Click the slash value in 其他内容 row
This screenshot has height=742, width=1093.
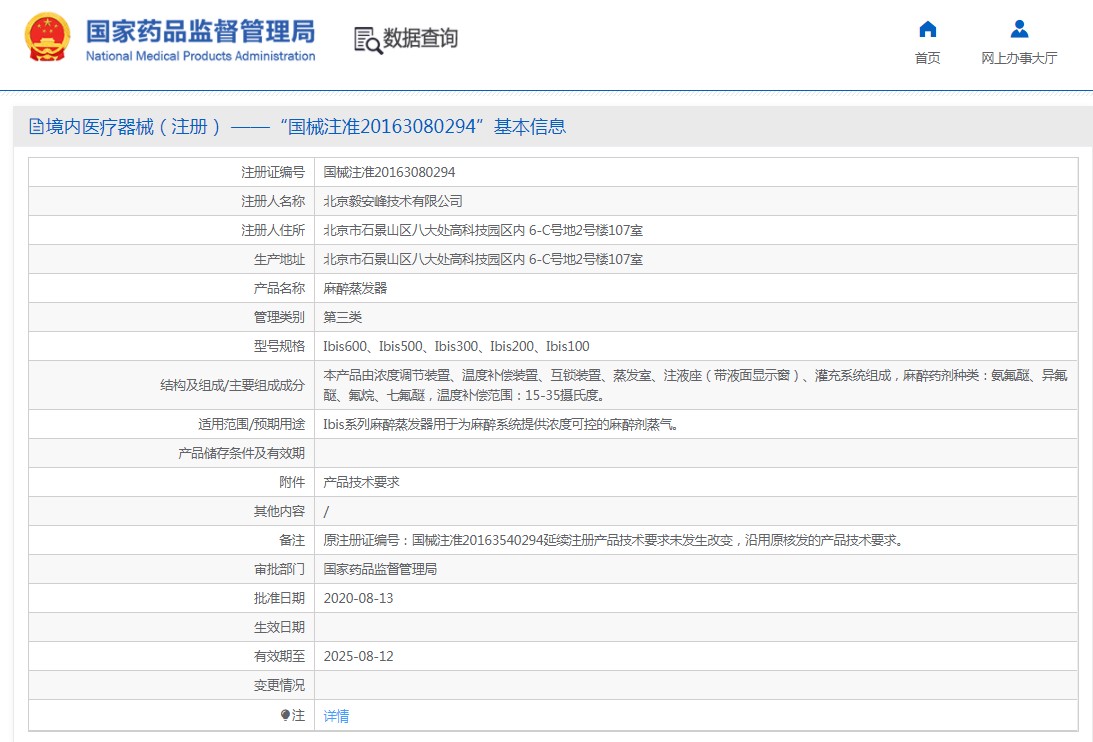(326, 512)
